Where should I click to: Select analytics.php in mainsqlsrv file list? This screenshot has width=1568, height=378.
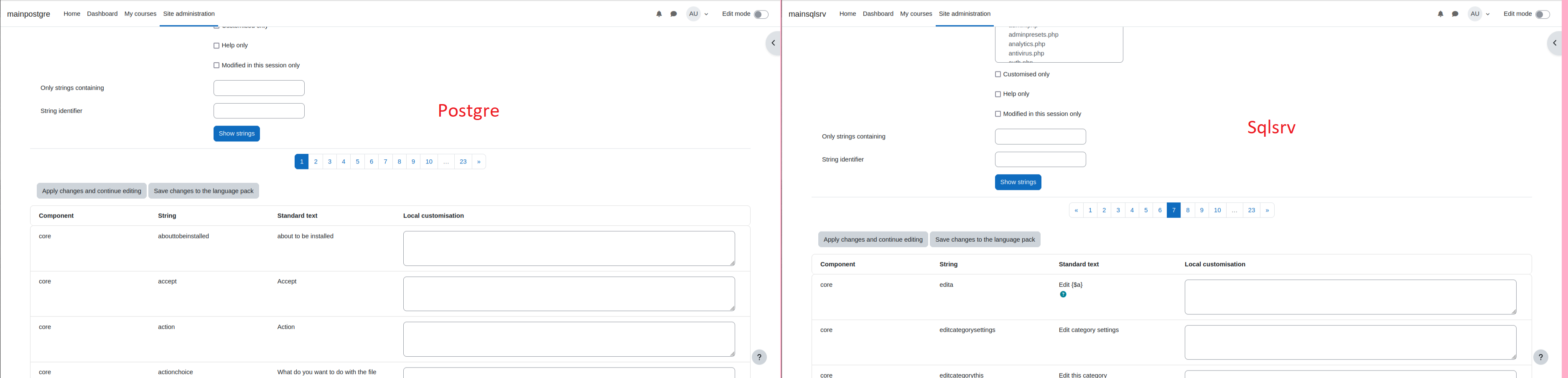tap(1026, 44)
